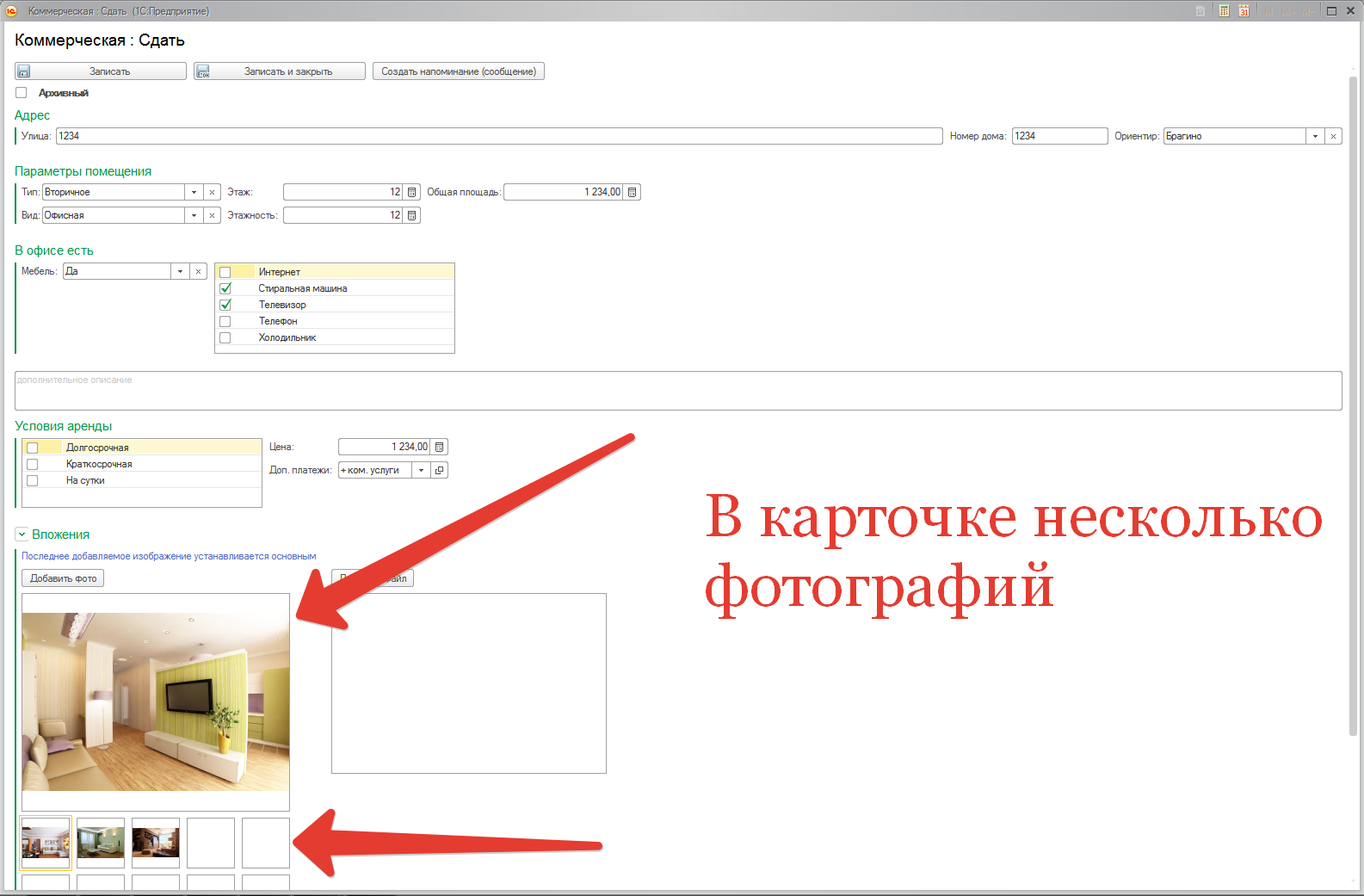Select the second photo thumbnail
Viewport: 1364px width, 896px height.
point(101,842)
